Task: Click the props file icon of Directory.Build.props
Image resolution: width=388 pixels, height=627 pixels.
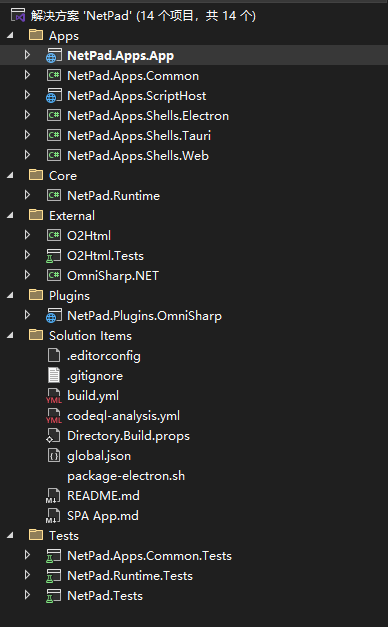Action: point(54,435)
